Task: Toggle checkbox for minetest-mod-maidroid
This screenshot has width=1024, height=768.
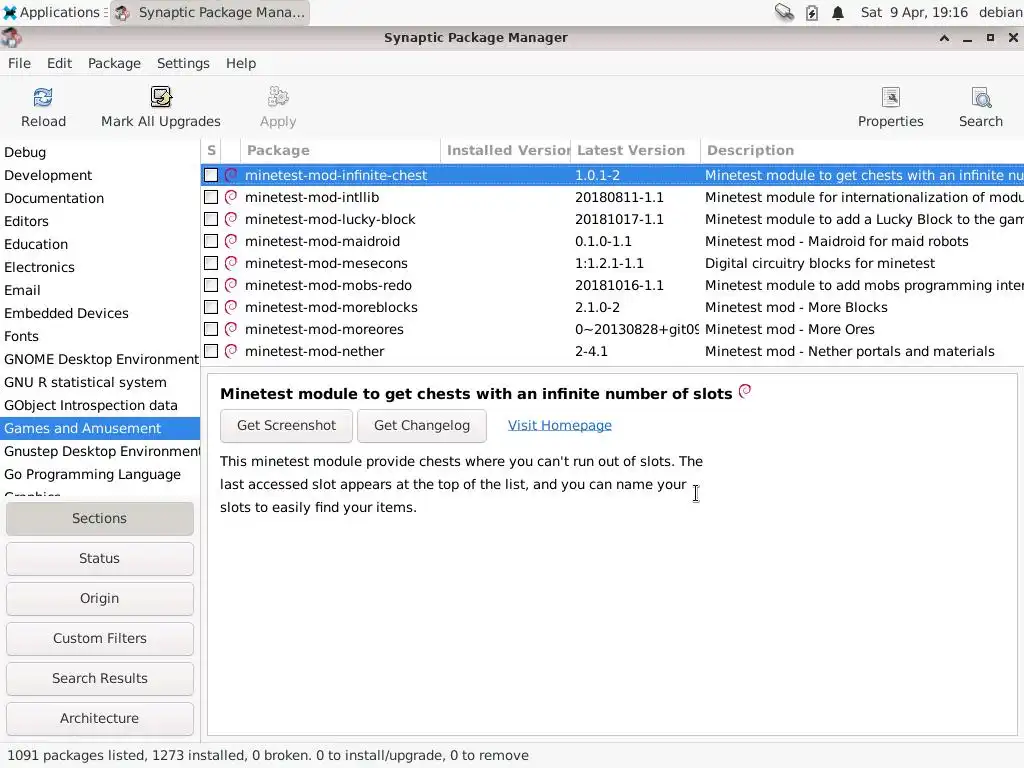Action: click(x=211, y=241)
